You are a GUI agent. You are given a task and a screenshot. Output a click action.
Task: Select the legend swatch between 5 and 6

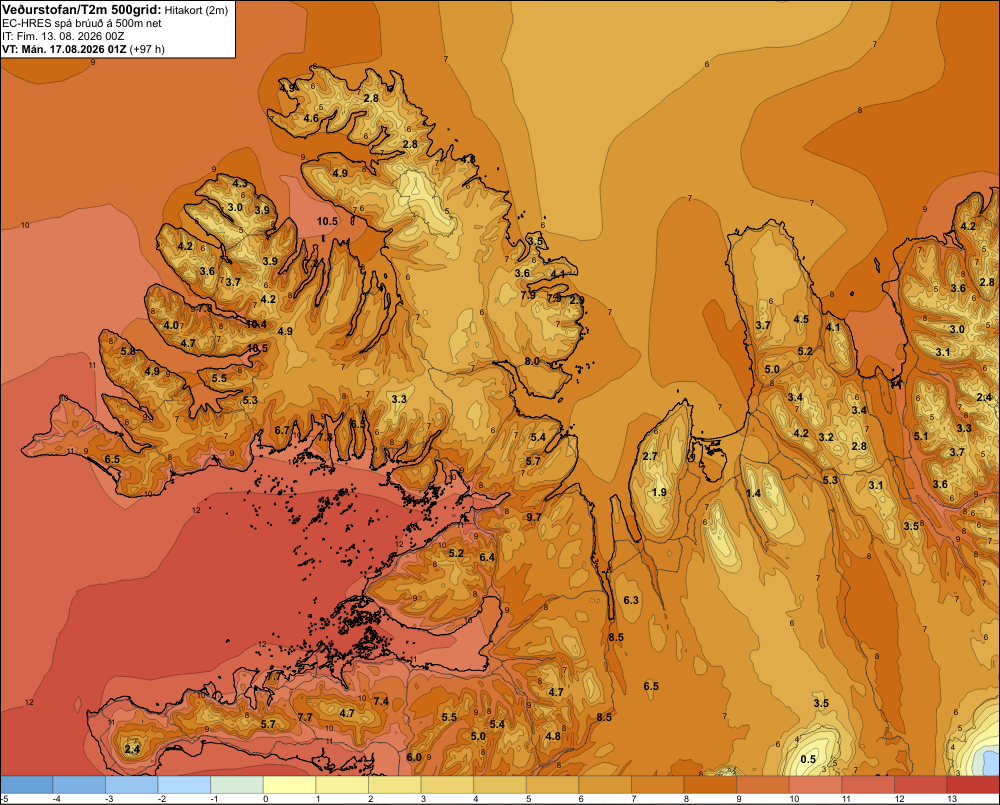point(552,784)
